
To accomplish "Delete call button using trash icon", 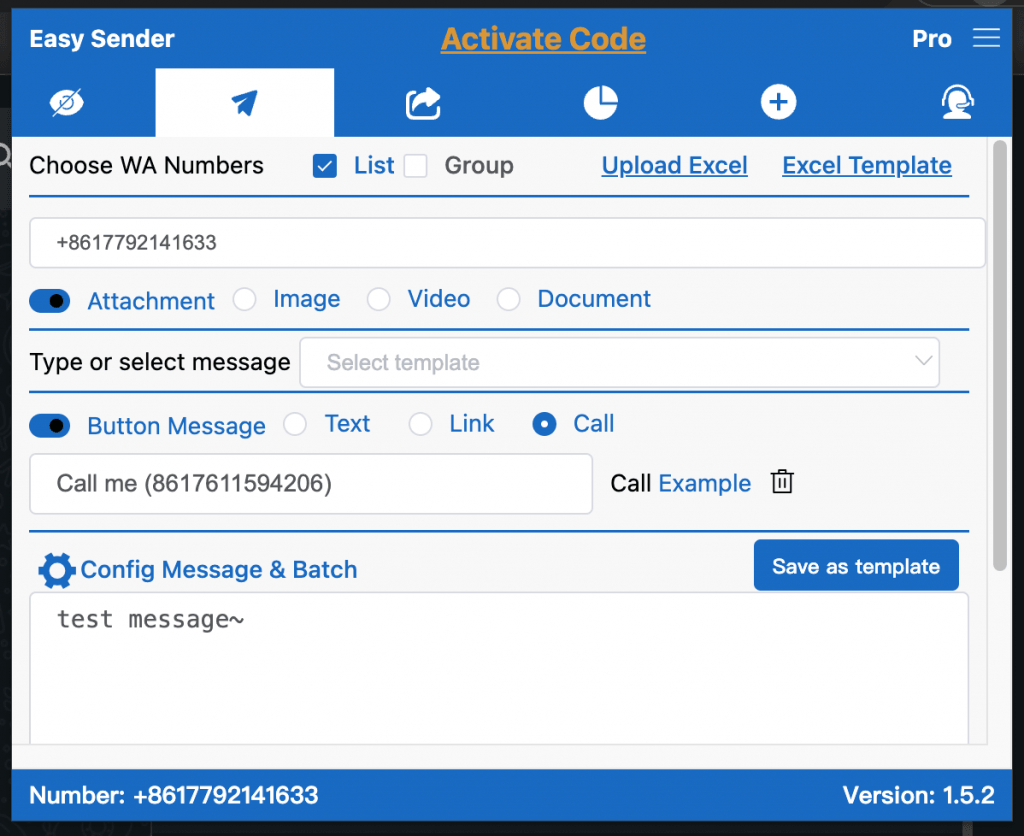I will (x=781, y=482).
